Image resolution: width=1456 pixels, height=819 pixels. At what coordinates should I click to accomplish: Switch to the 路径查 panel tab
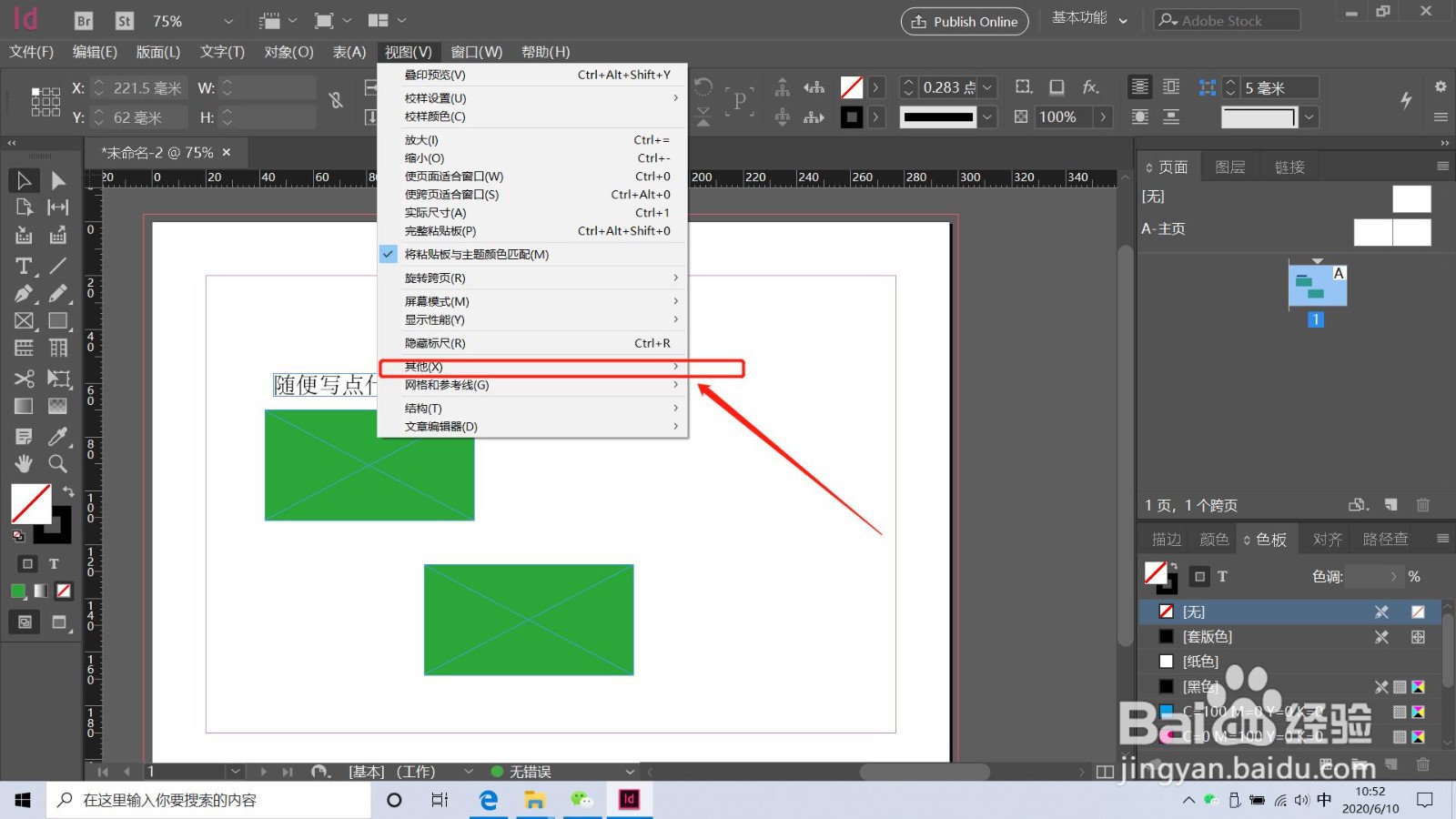coord(1385,540)
